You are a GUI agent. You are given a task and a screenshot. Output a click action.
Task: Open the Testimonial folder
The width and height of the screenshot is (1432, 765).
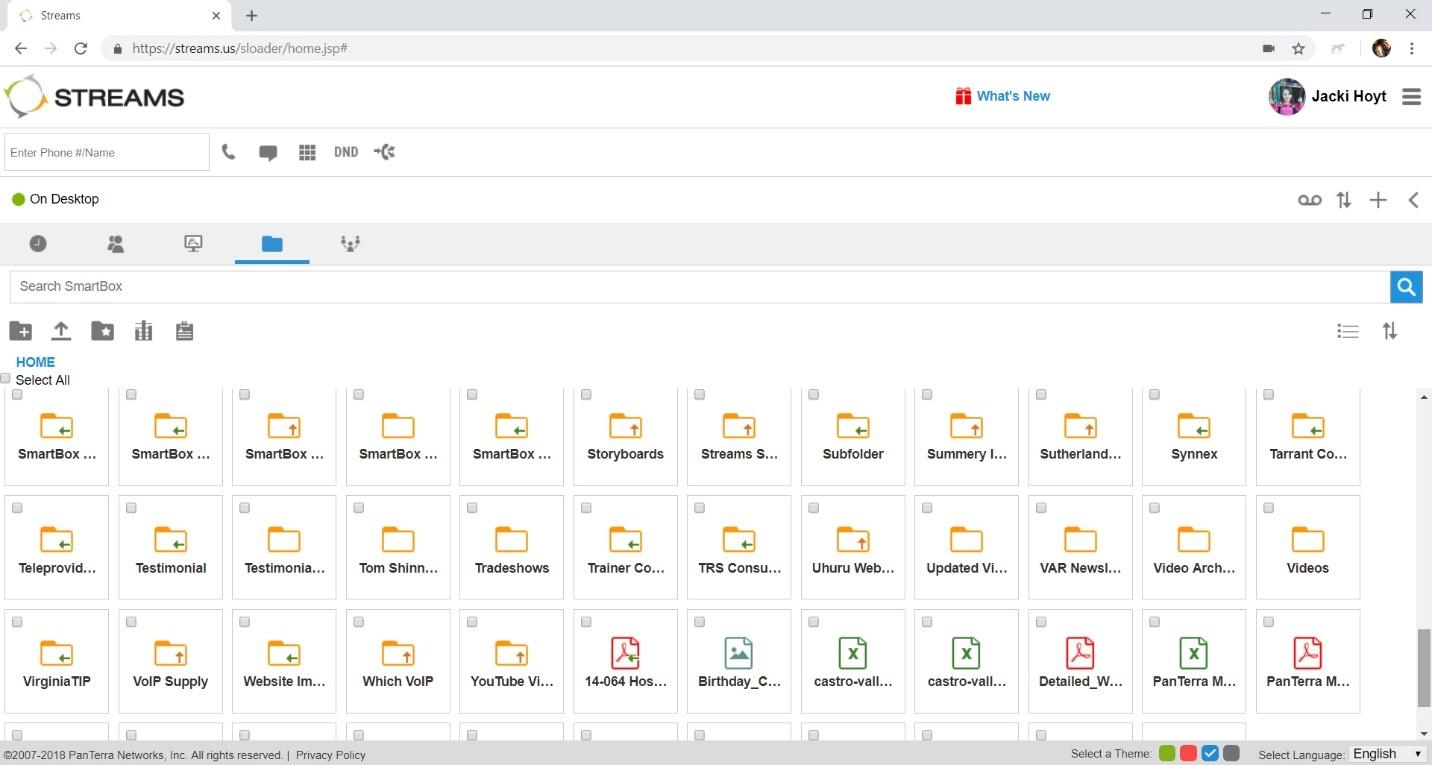coord(171,541)
